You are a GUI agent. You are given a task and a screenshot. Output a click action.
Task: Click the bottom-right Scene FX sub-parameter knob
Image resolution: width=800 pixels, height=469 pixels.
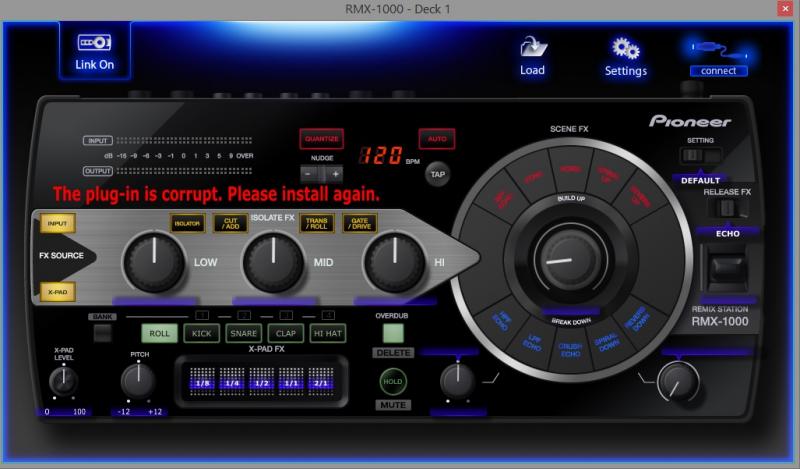679,382
